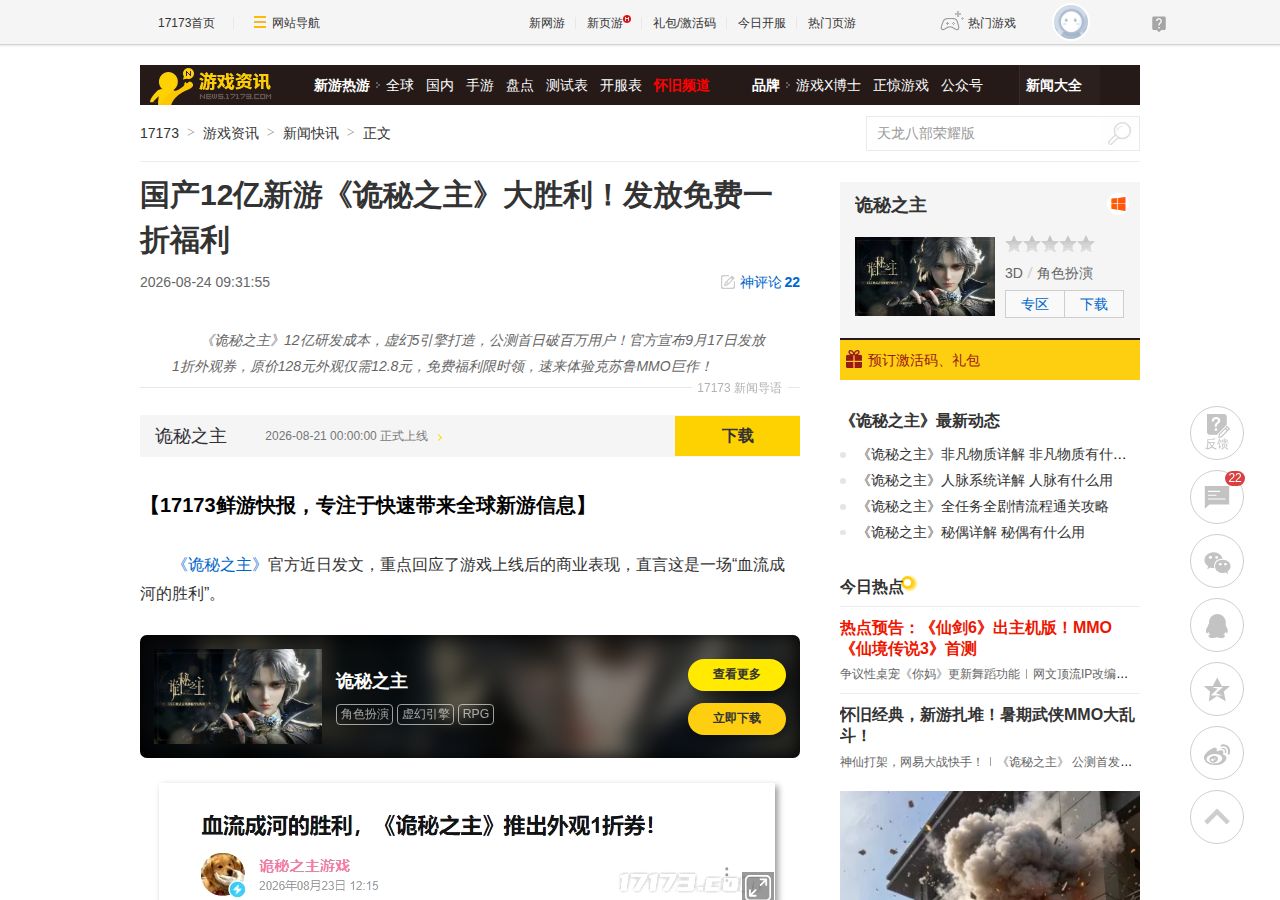Share article via WeChat icon
The width and height of the screenshot is (1280, 900).
pyautogui.click(x=1217, y=561)
